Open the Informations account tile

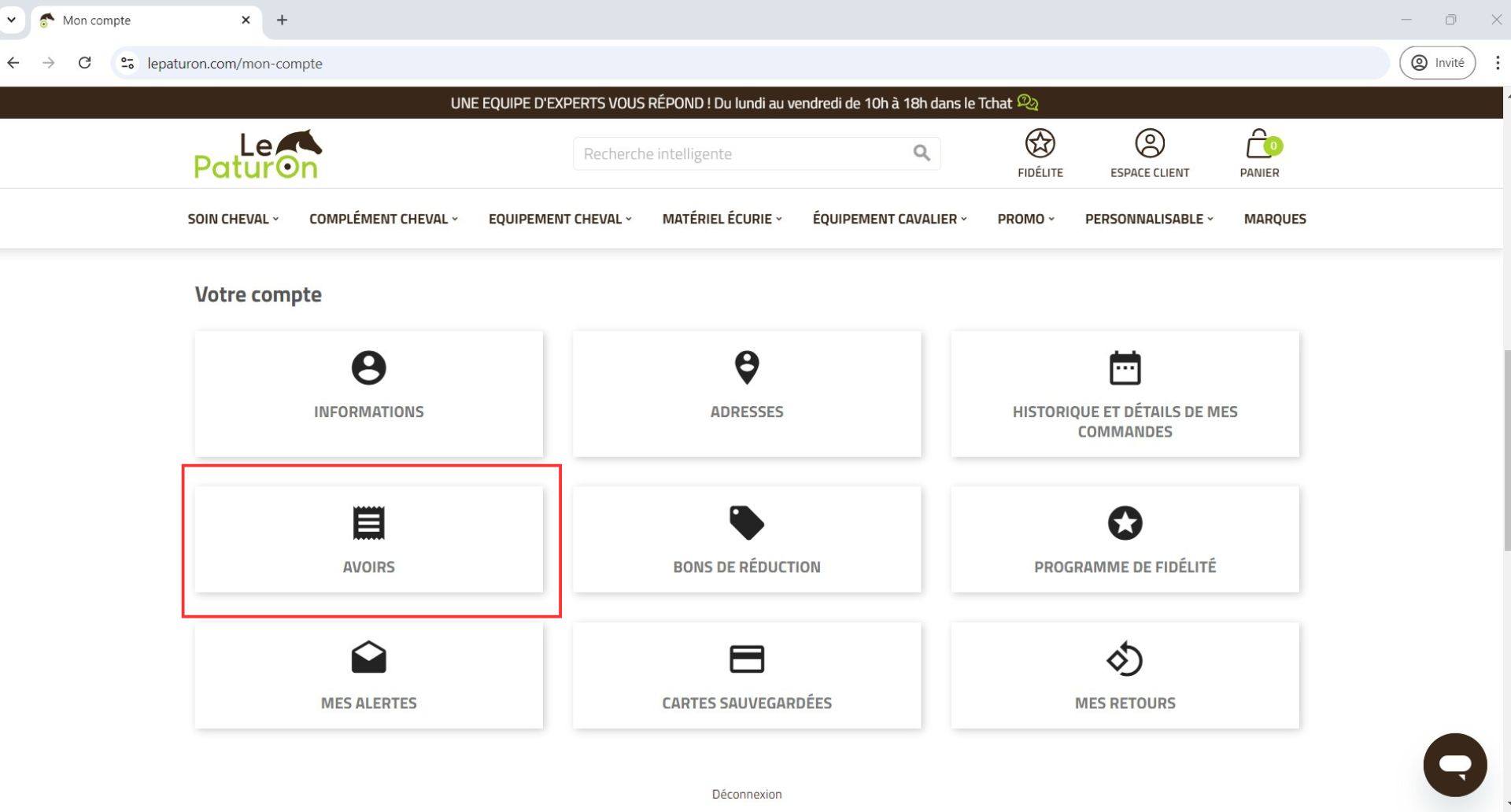(x=368, y=393)
